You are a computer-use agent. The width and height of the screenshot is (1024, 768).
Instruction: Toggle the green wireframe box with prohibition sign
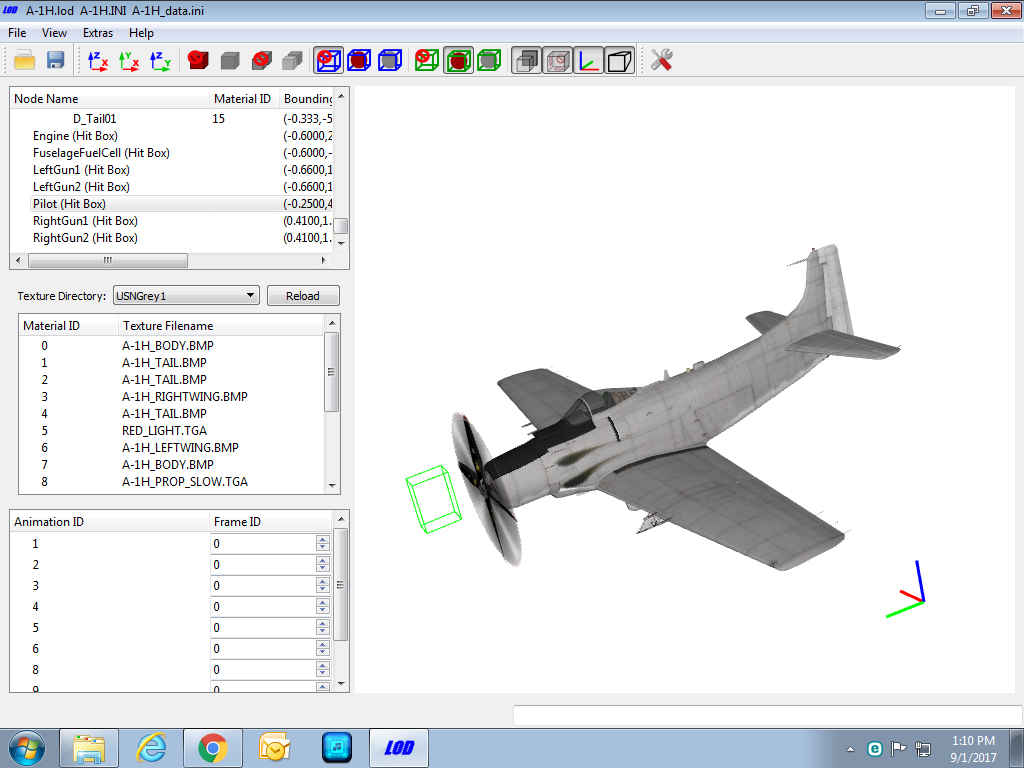pyautogui.click(x=427, y=61)
